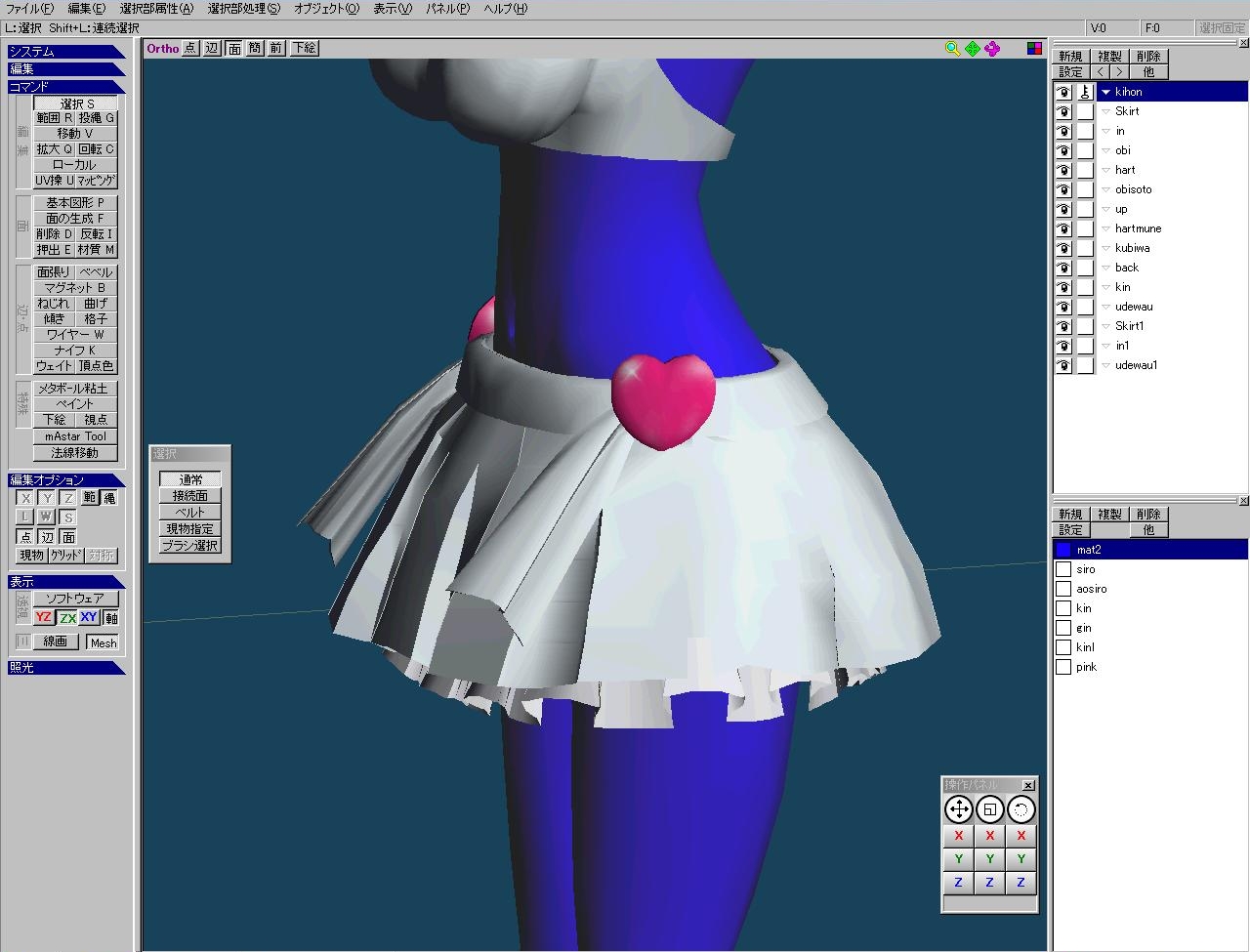Collapse the kihon object tree arrow
Image resolution: width=1250 pixels, height=952 pixels.
[1105, 92]
